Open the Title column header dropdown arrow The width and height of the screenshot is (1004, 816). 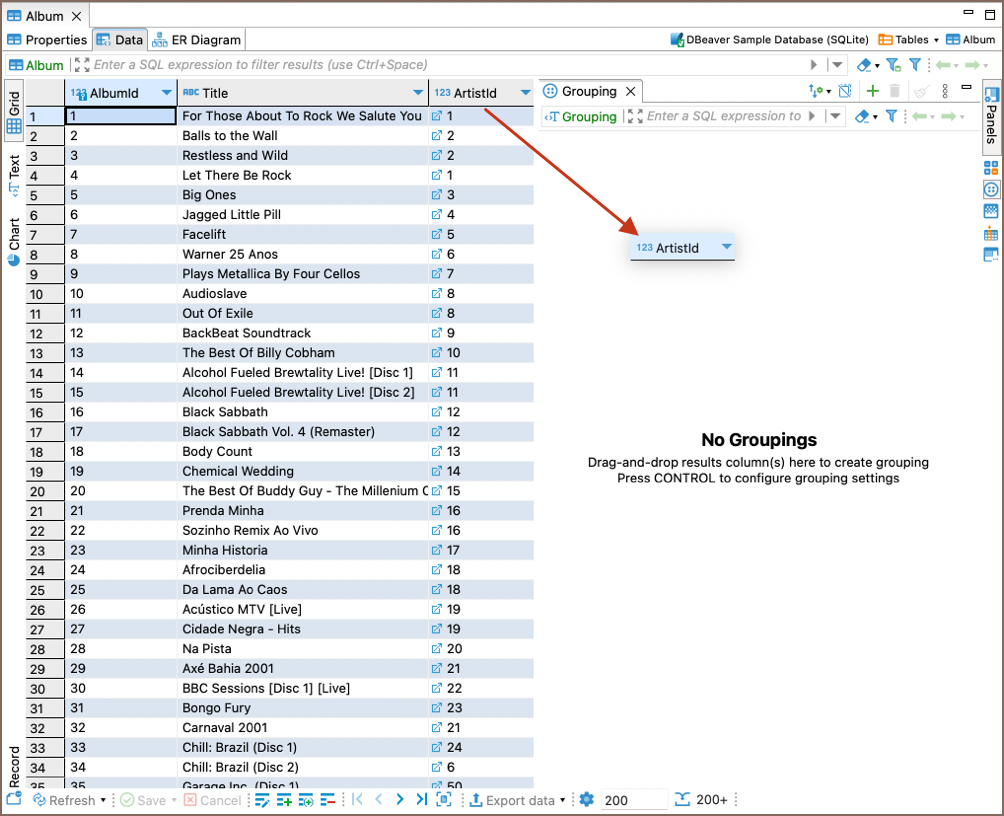click(418, 93)
